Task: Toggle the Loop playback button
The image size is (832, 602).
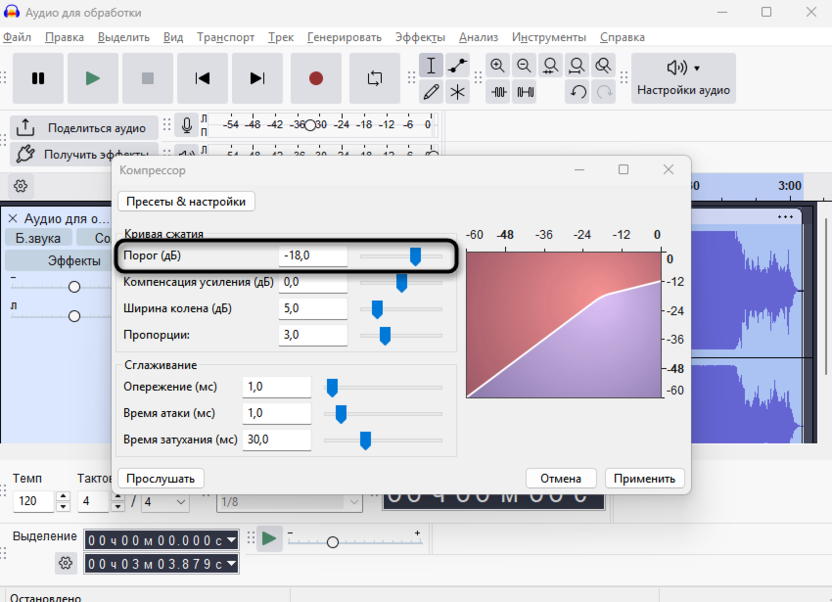Action: (x=375, y=78)
